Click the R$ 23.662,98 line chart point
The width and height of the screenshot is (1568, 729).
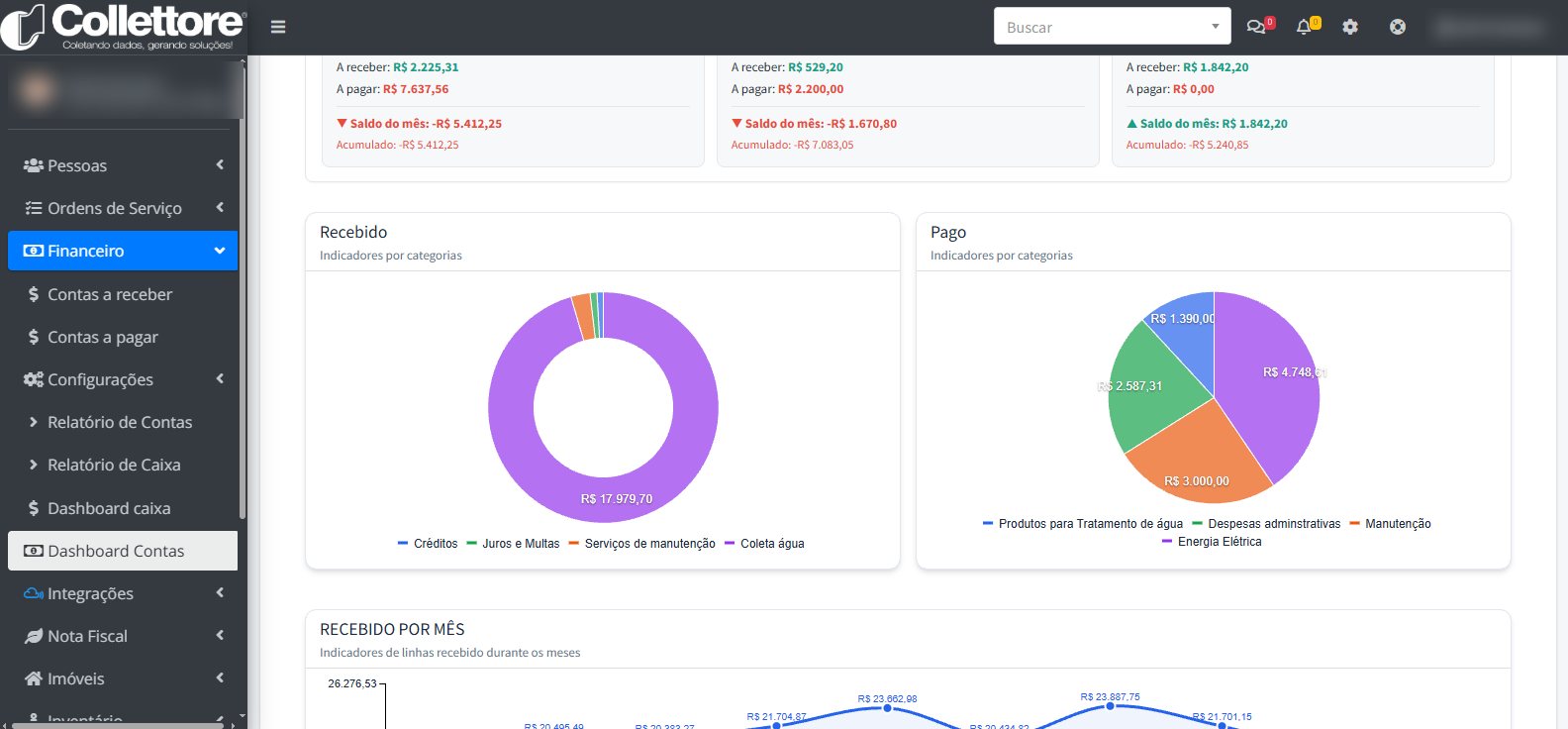point(887,708)
